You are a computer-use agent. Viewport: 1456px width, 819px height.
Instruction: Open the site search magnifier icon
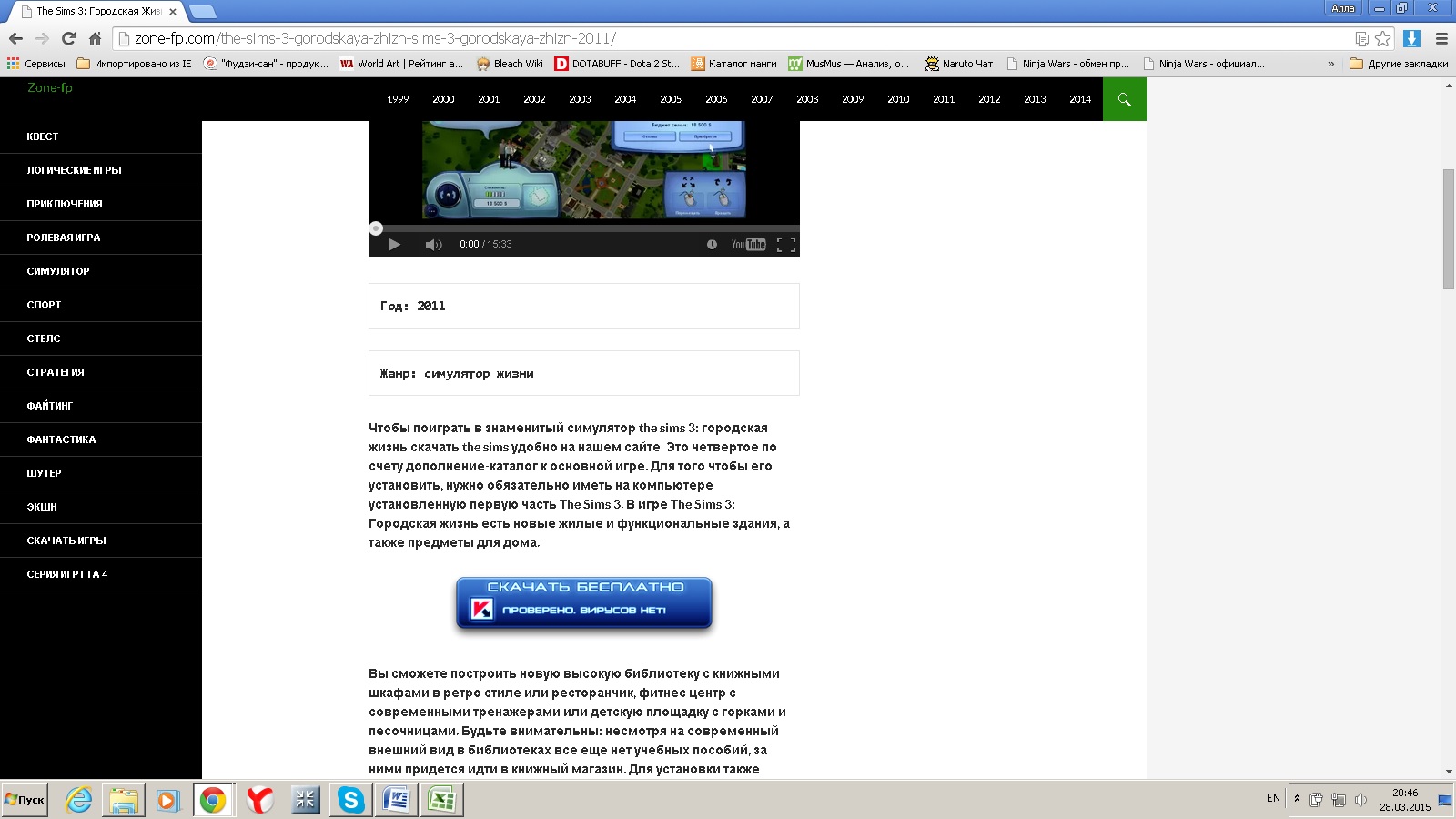click(1125, 99)
